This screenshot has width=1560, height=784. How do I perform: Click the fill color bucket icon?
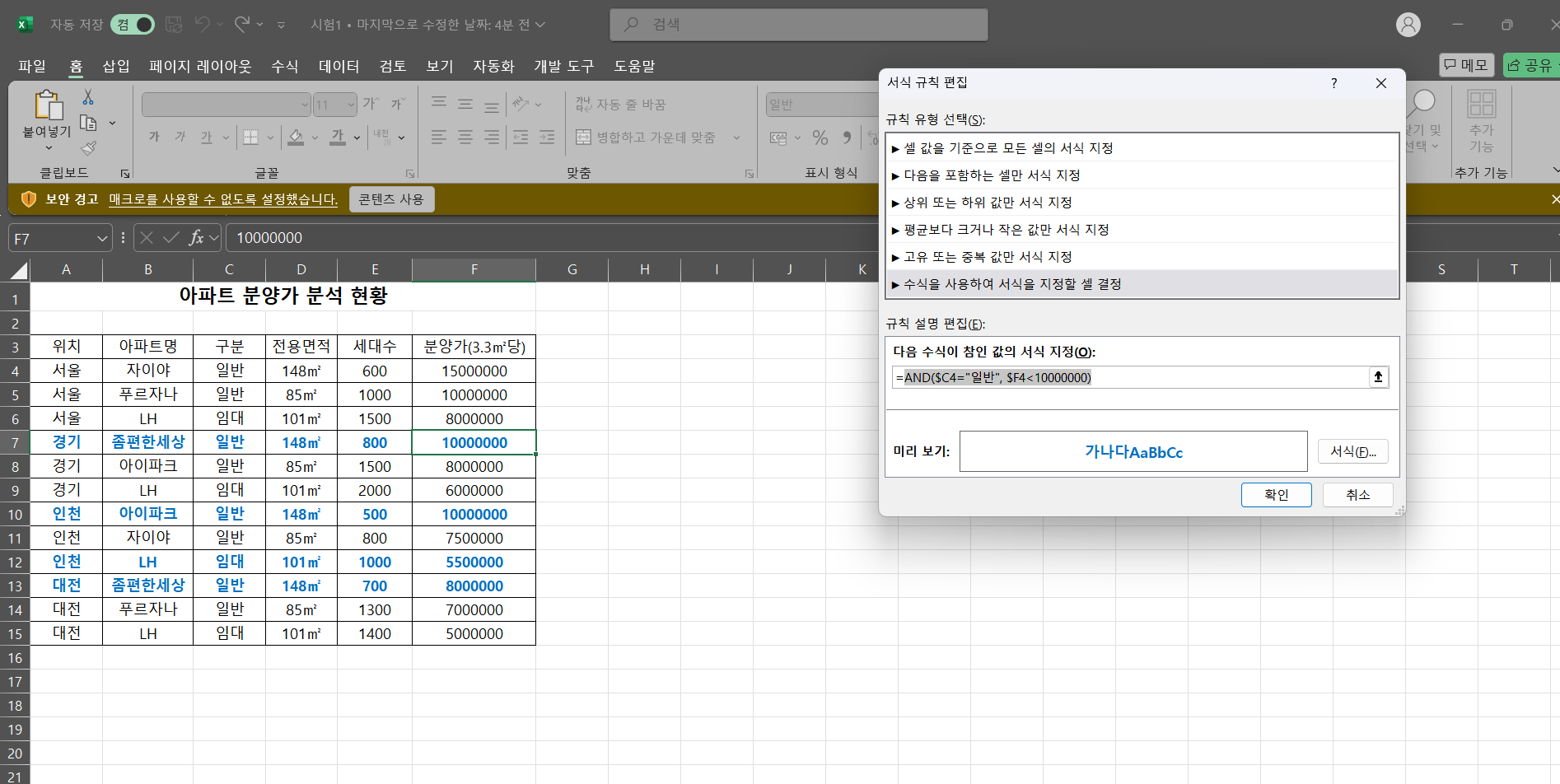[296, 138]
